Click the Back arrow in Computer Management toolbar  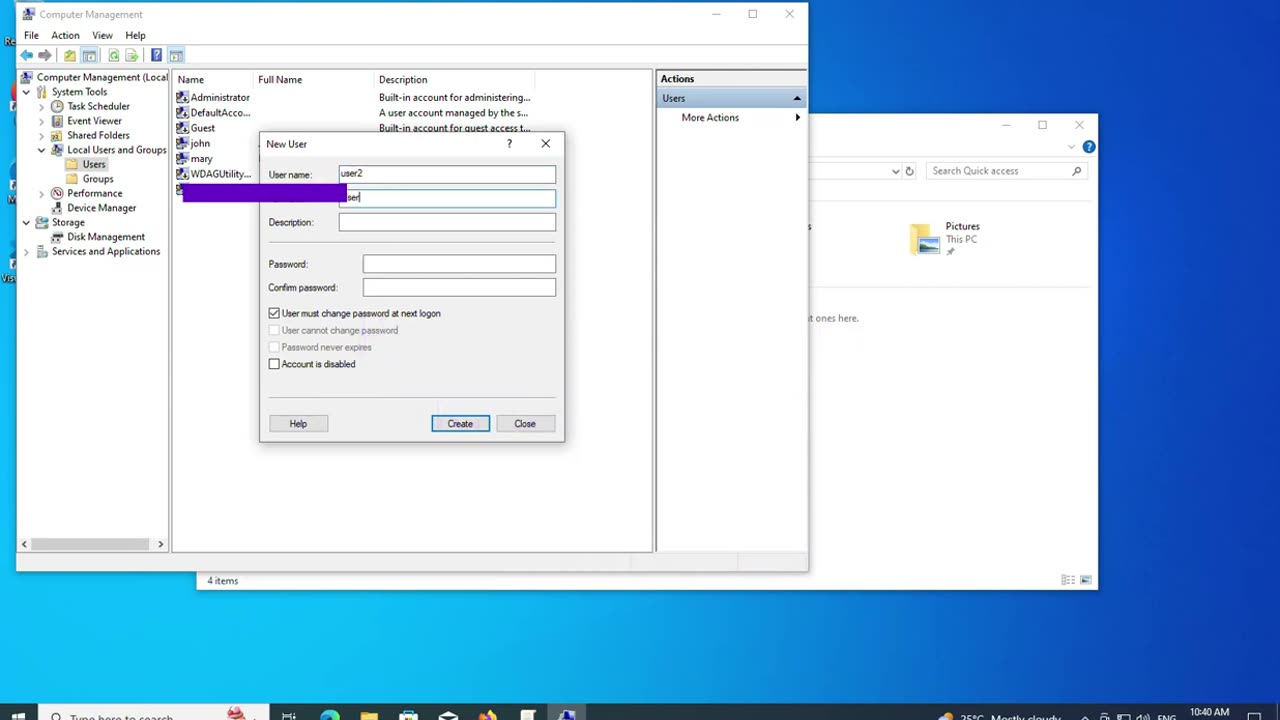pyautogui.click(x=27, y=55)
